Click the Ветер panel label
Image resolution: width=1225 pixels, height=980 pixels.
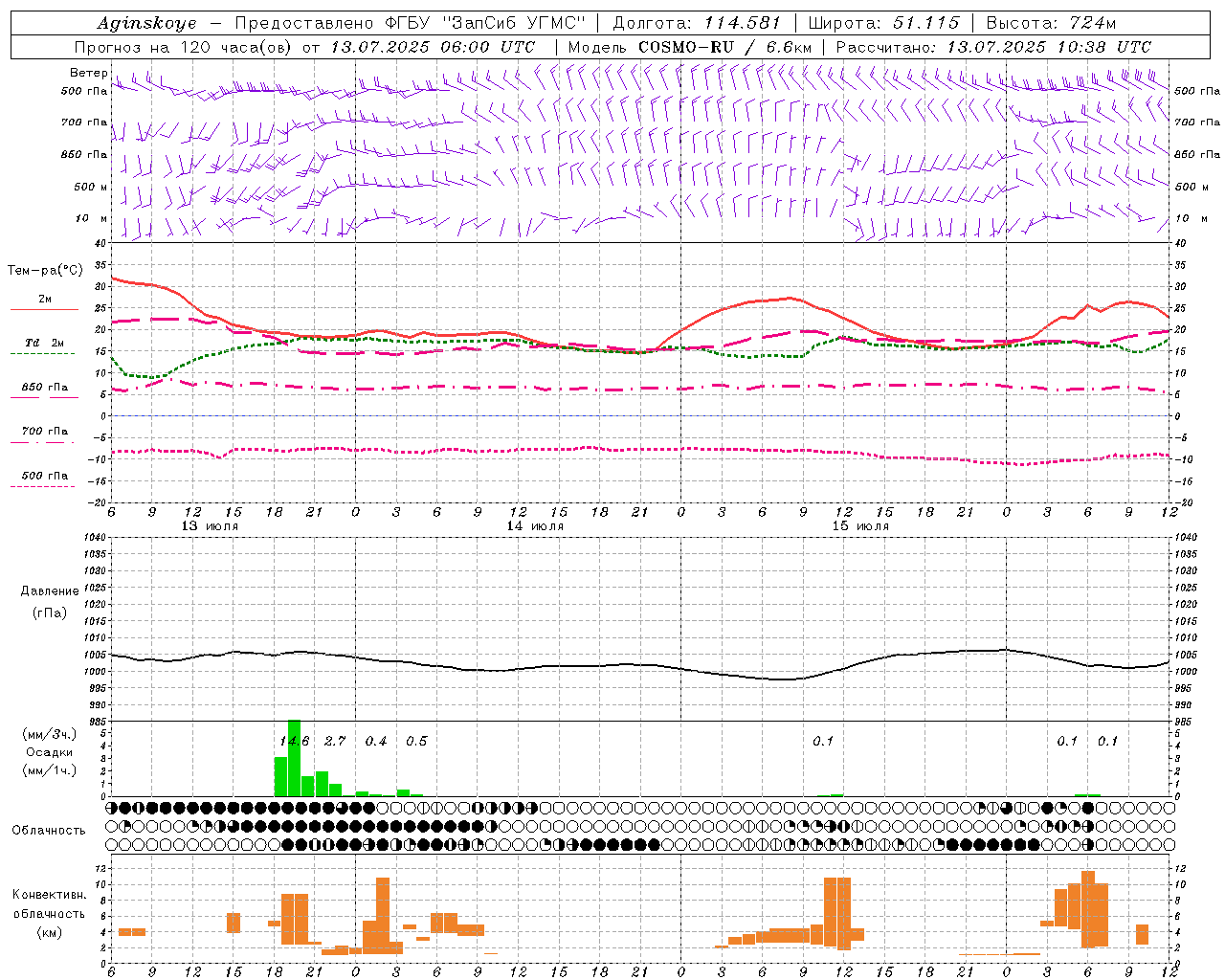coord(89,73)
